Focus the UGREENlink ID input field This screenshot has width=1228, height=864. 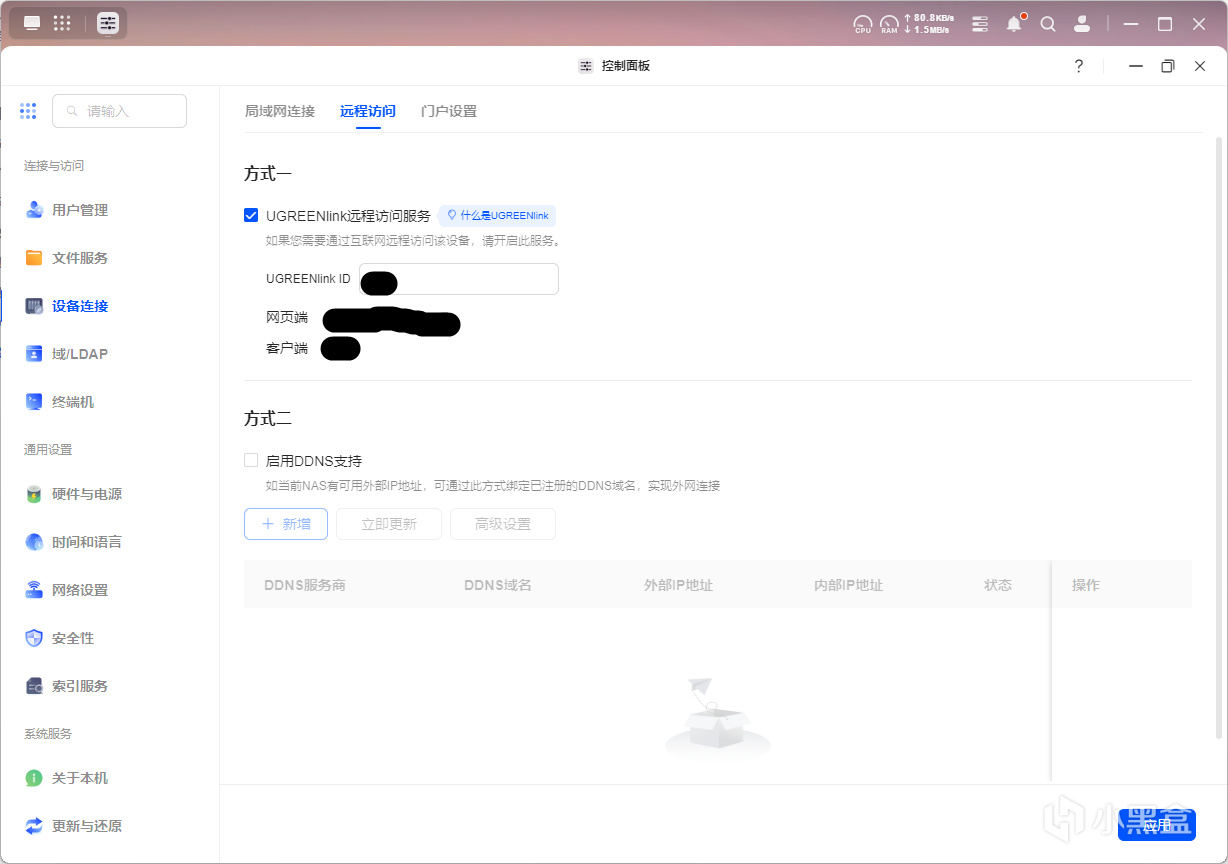tap(459, 279)
